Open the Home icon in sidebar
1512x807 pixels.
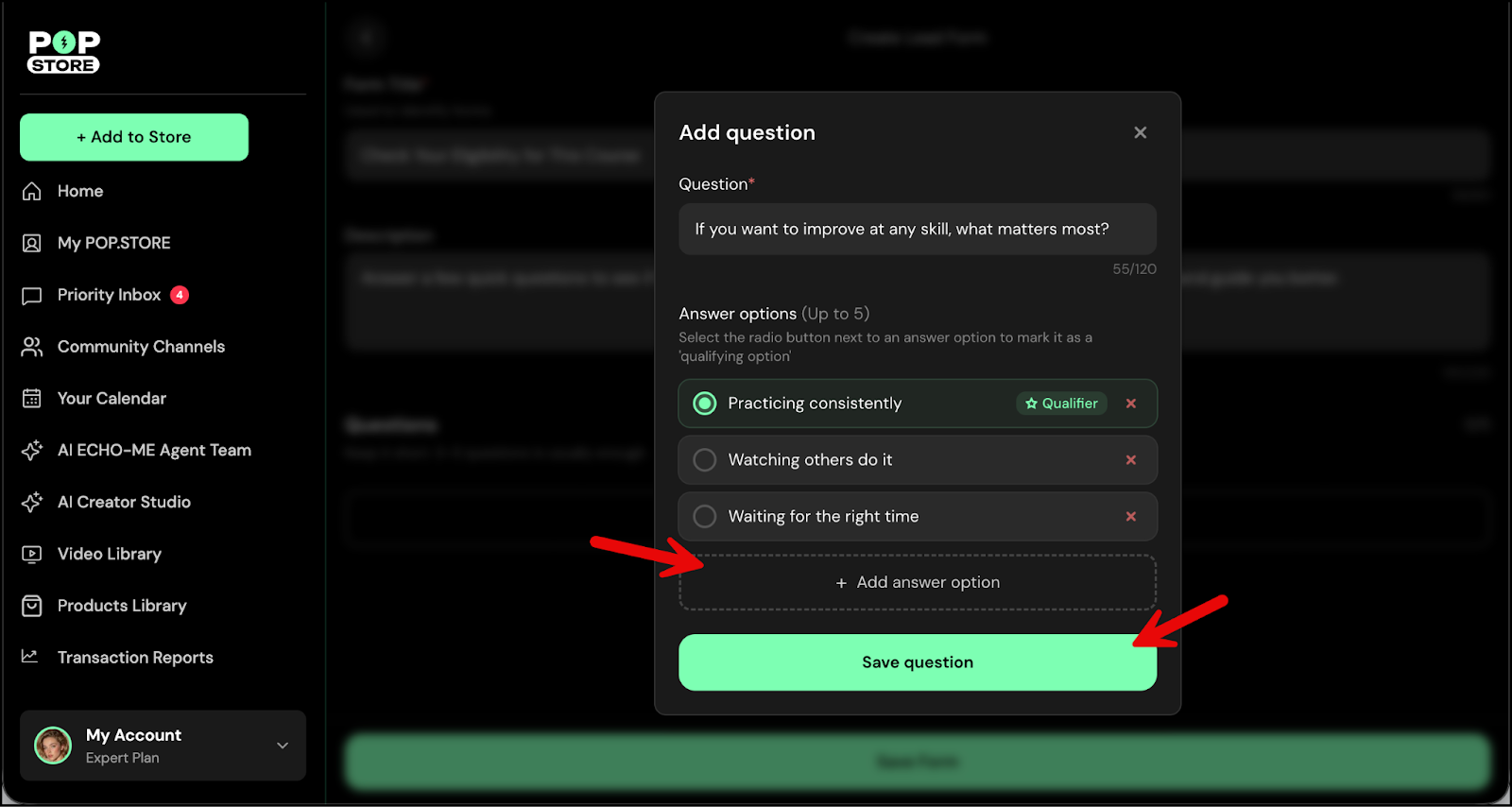pyautogui.click(x=32, y=191)
